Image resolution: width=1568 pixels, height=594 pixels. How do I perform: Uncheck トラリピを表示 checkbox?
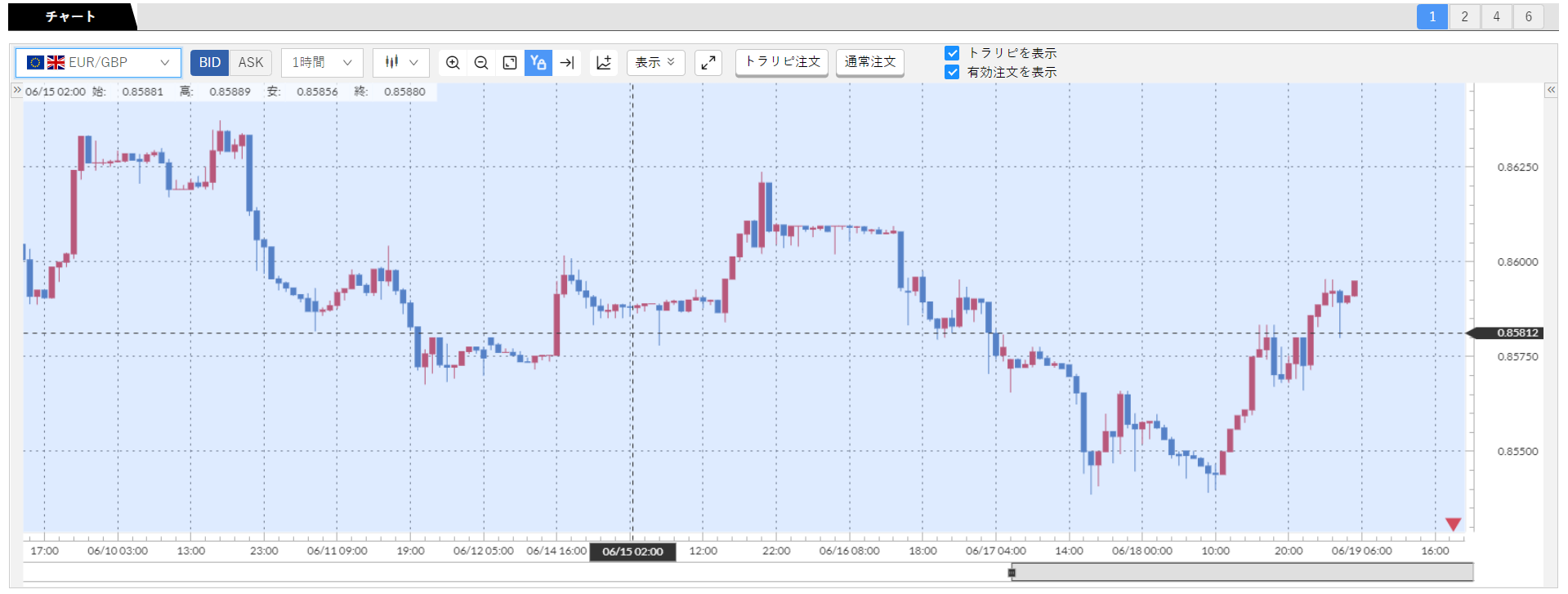(952, 53)
